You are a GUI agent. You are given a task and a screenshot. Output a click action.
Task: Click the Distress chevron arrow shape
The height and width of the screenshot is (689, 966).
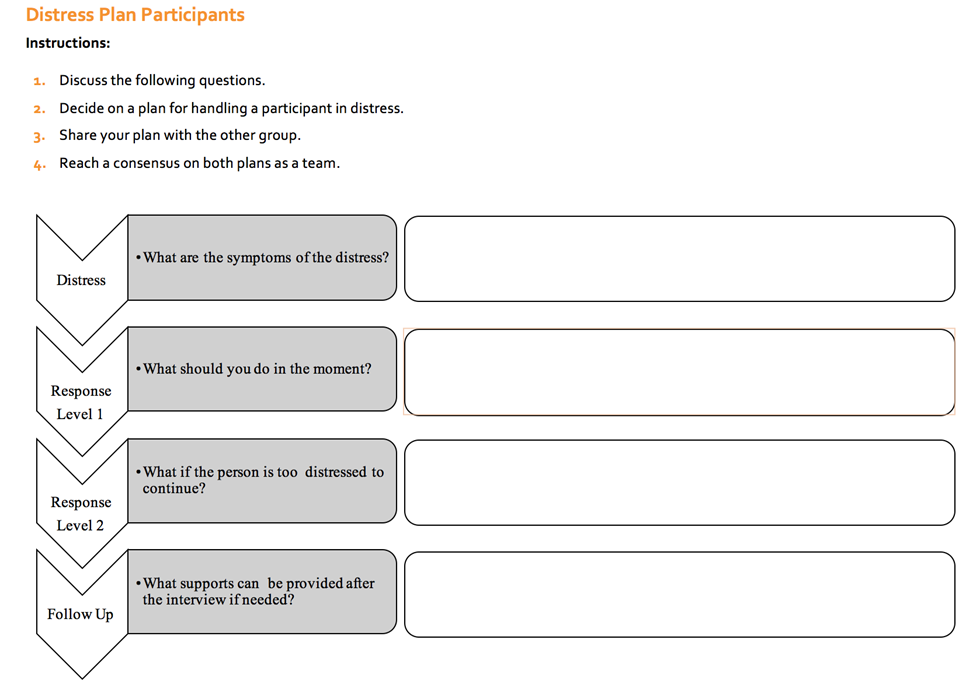81,280
